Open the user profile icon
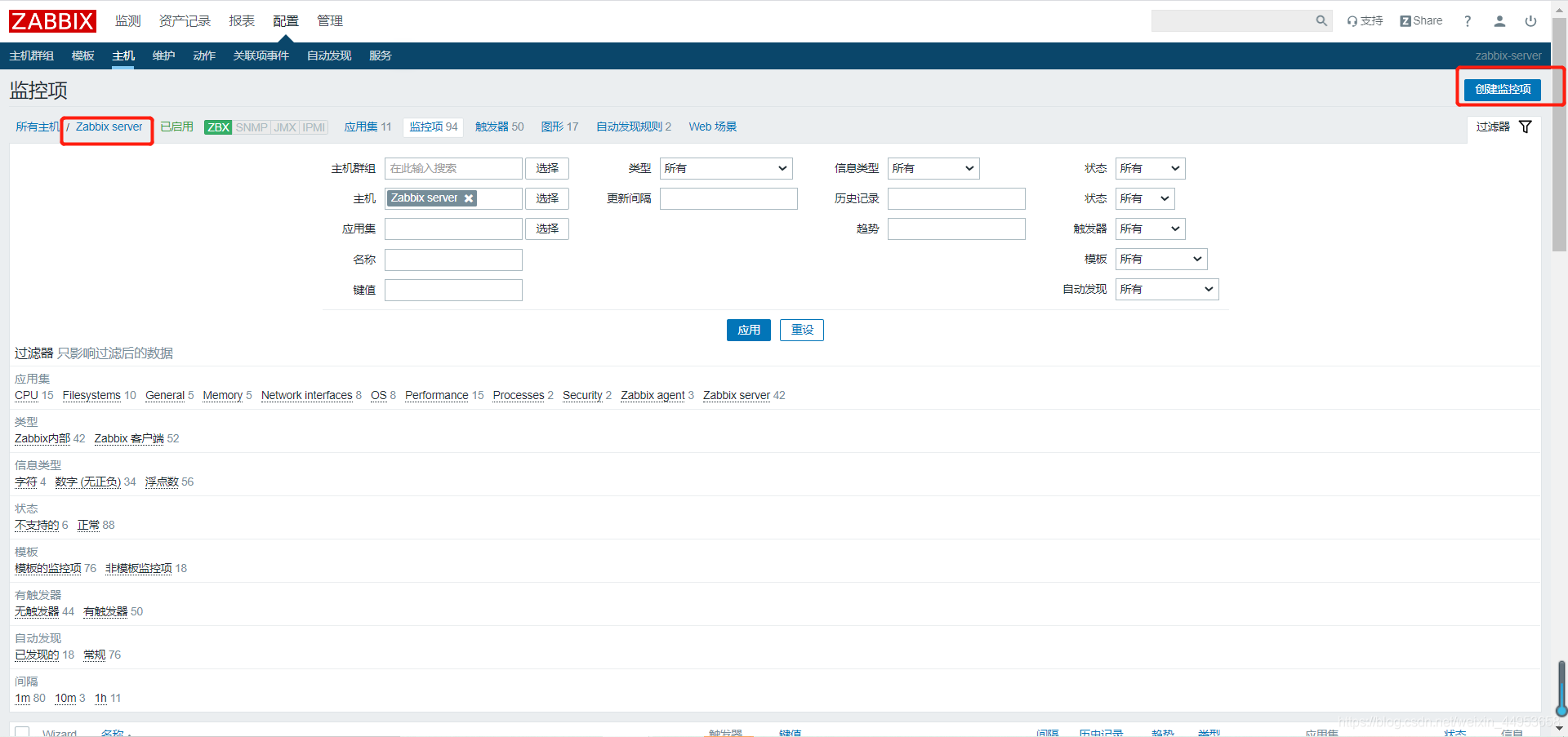The image size is (1568, 737). [x=1499, y=21]
